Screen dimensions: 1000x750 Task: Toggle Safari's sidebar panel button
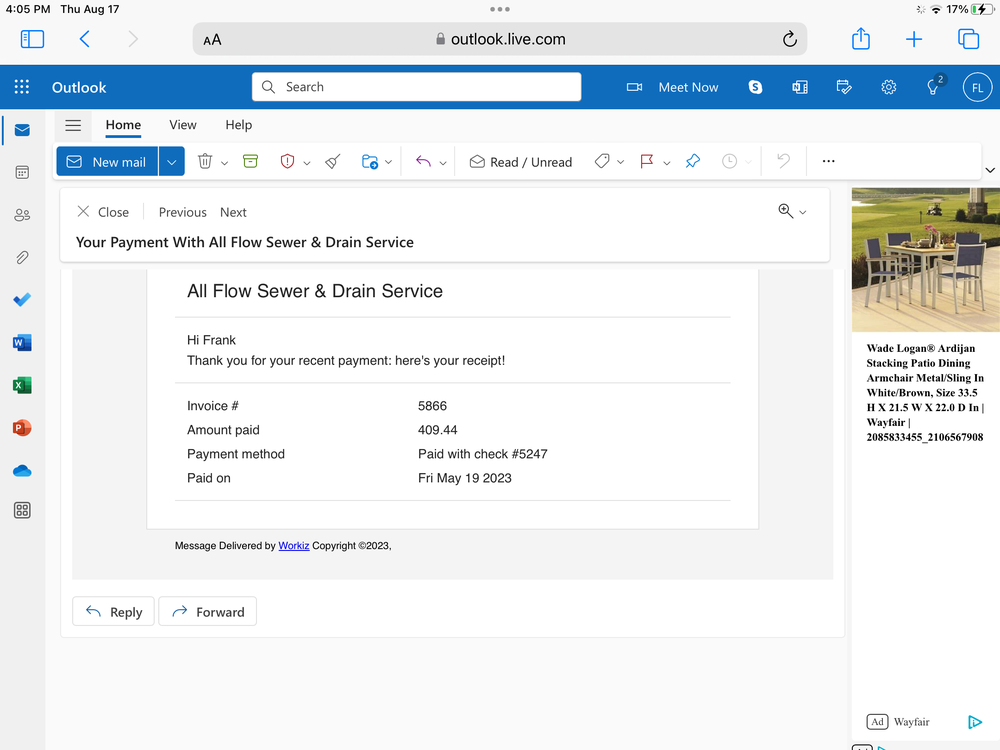click(x=32, y=39)
